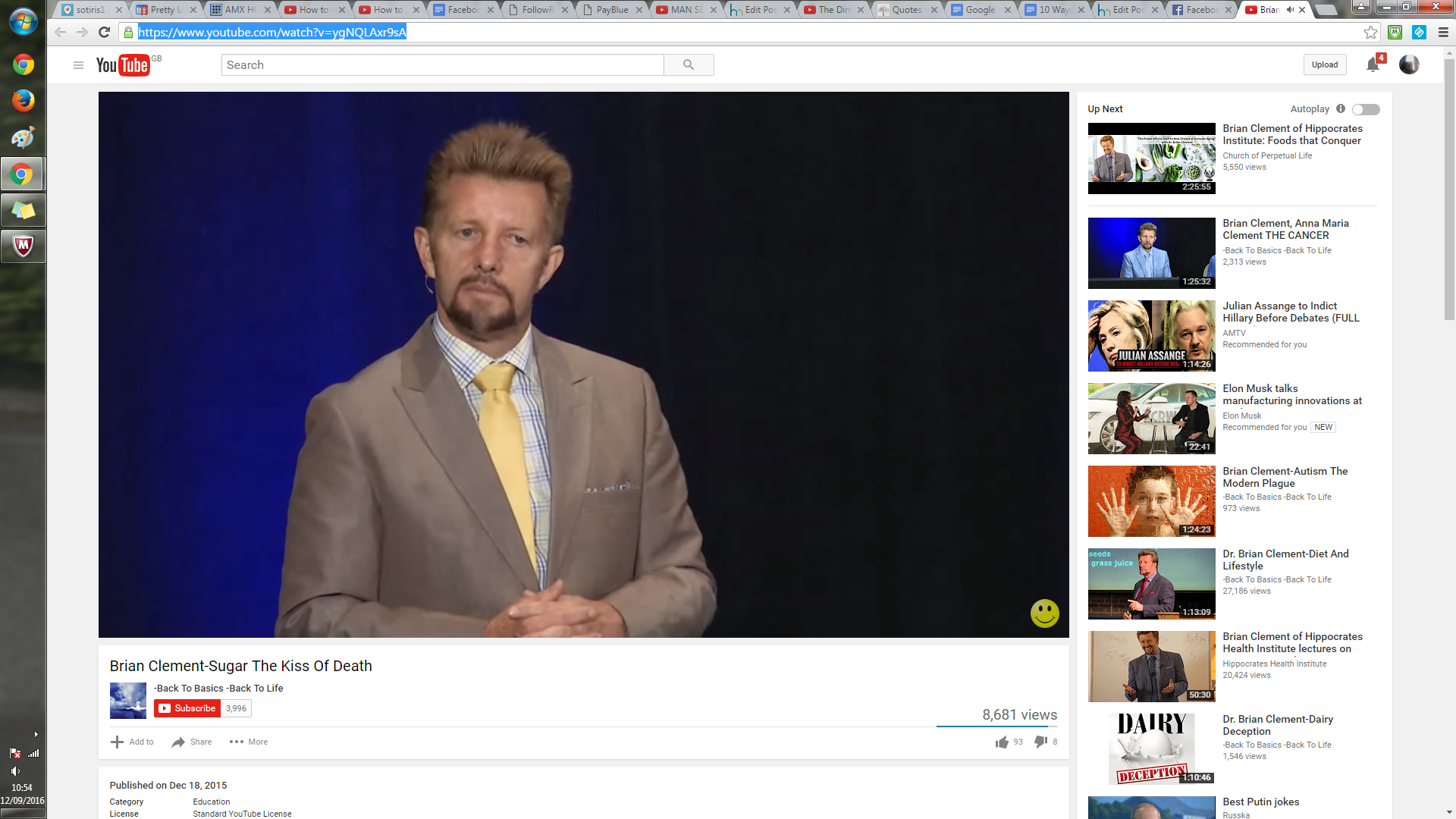Open Elon Musk talks video thumbnail
Screen dimensions: 1456x819
[1151, 419]
